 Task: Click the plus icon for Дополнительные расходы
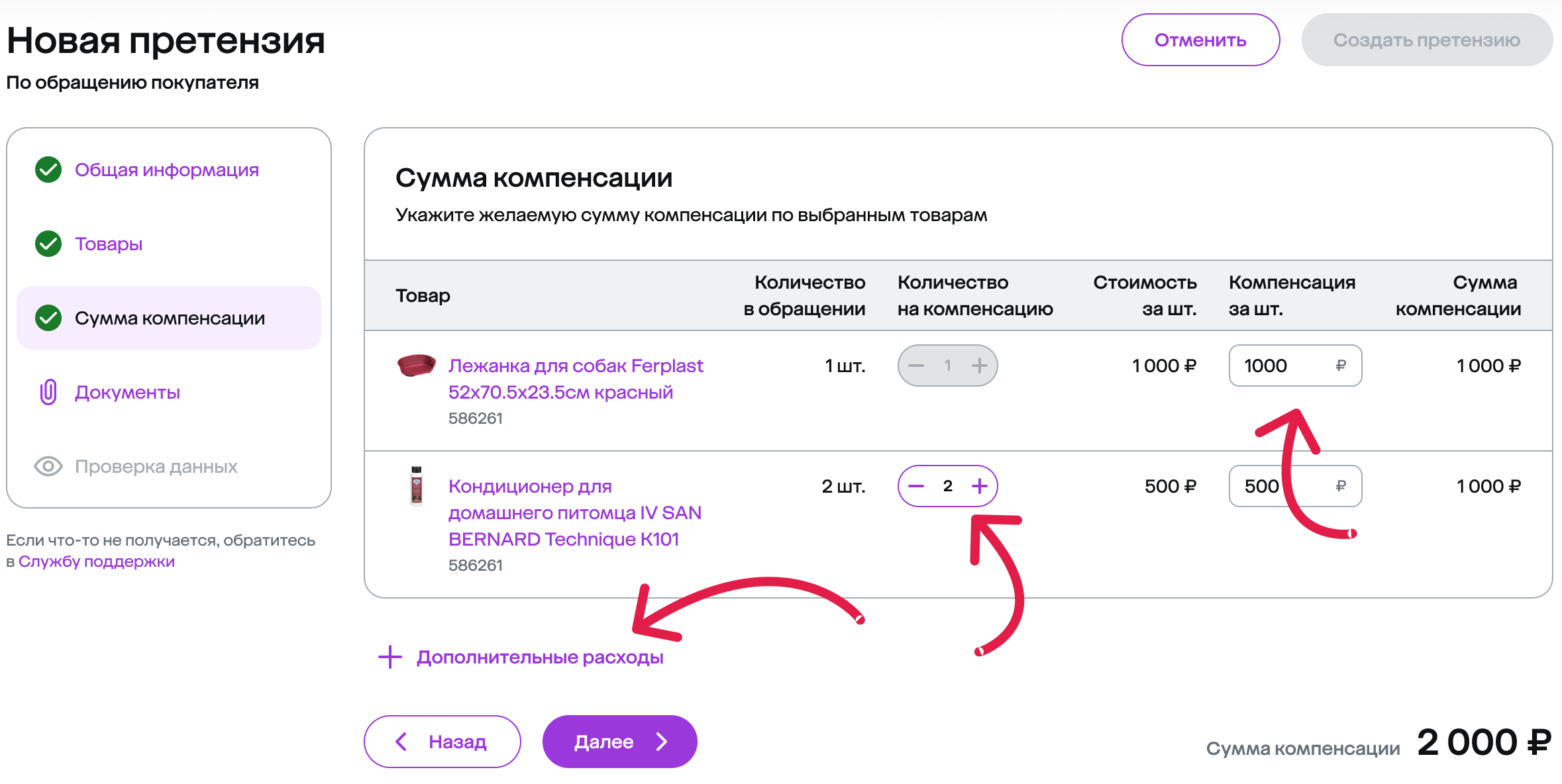click(x=390, y=657)
